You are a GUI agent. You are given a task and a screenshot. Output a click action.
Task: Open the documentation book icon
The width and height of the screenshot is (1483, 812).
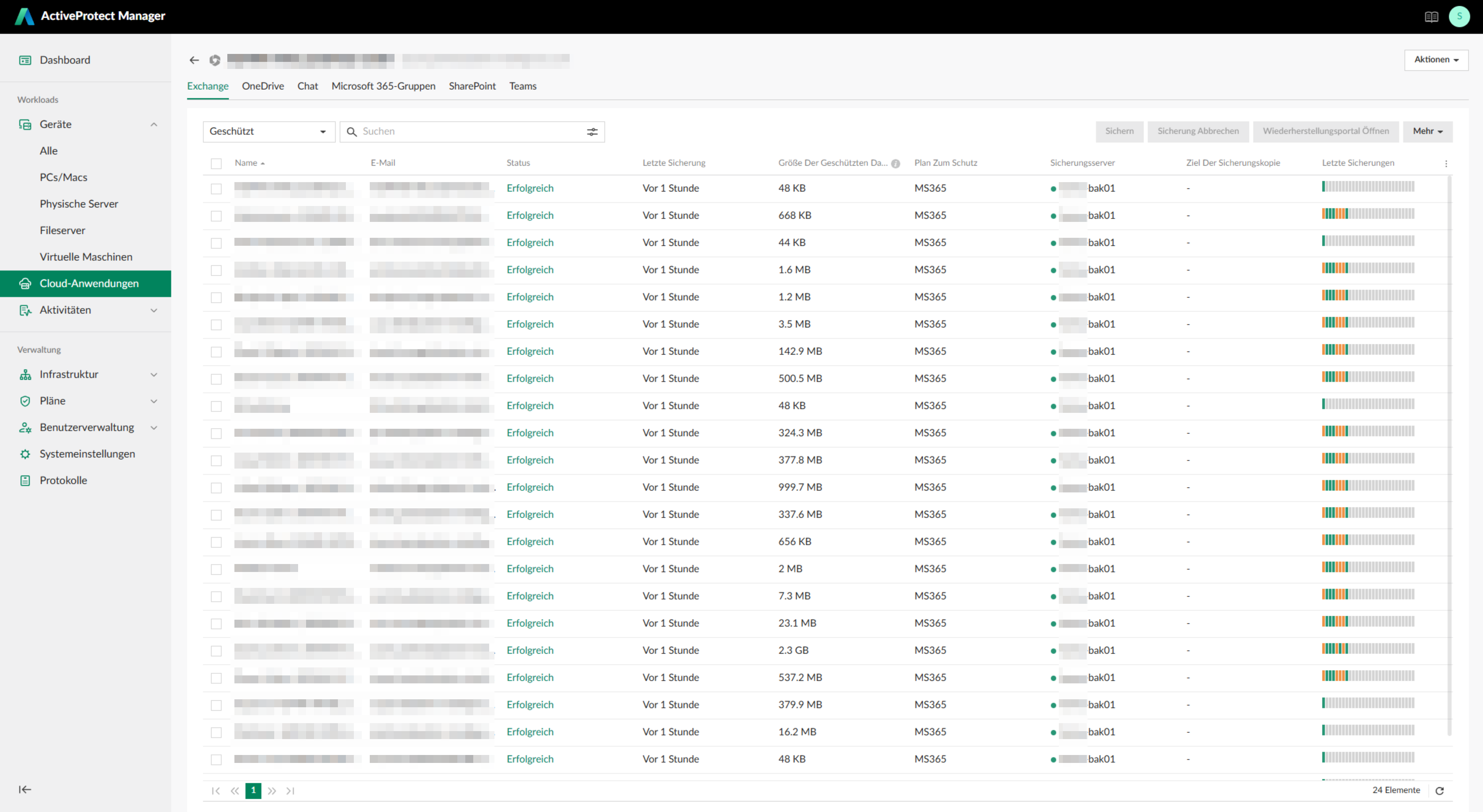pos(1431,17)
